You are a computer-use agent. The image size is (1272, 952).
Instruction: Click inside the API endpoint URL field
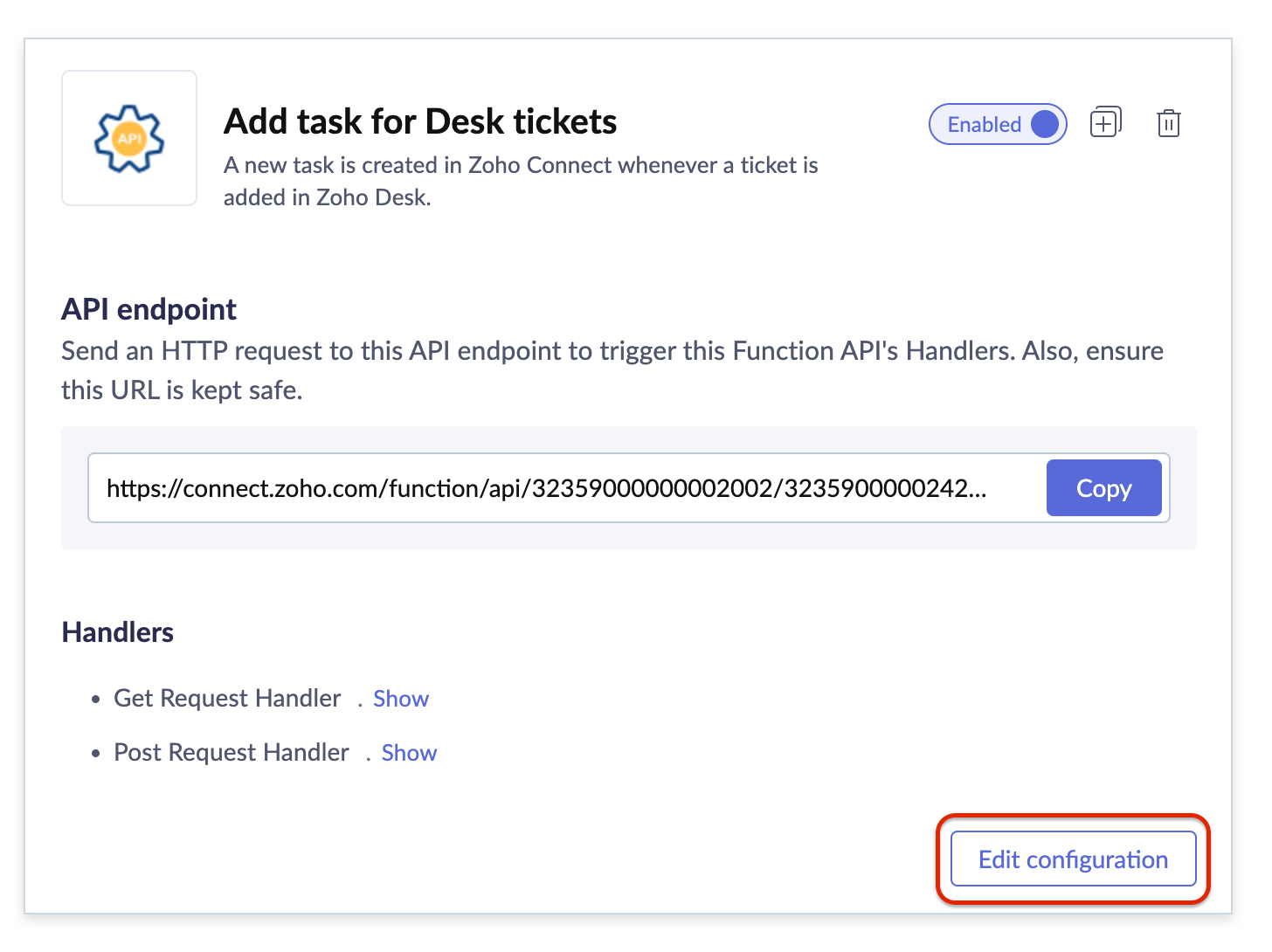click(x=546, y=488)
